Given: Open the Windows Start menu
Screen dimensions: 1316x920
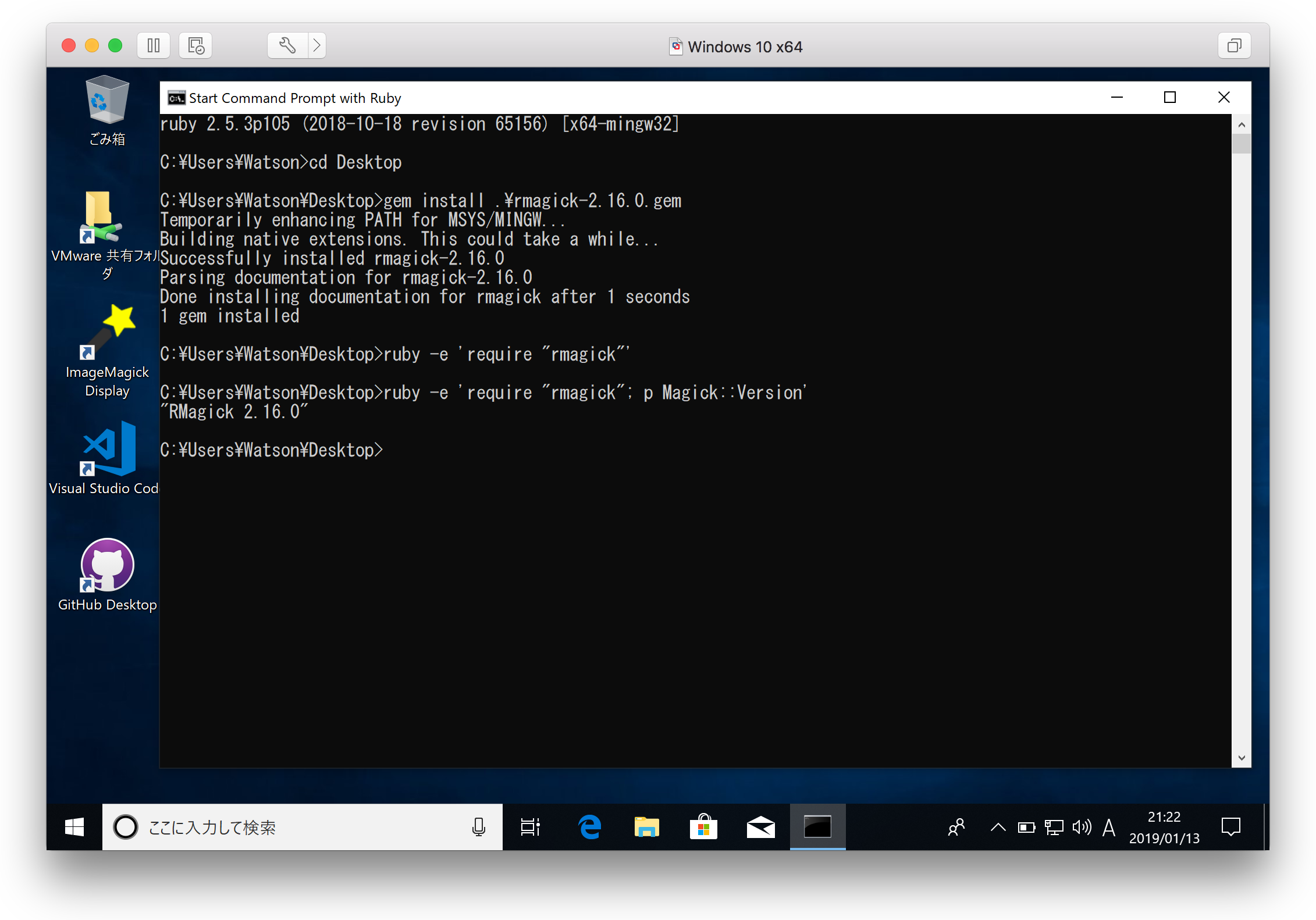Looking at the screenshot, I should pyautogui.click(x=74, y=827).
